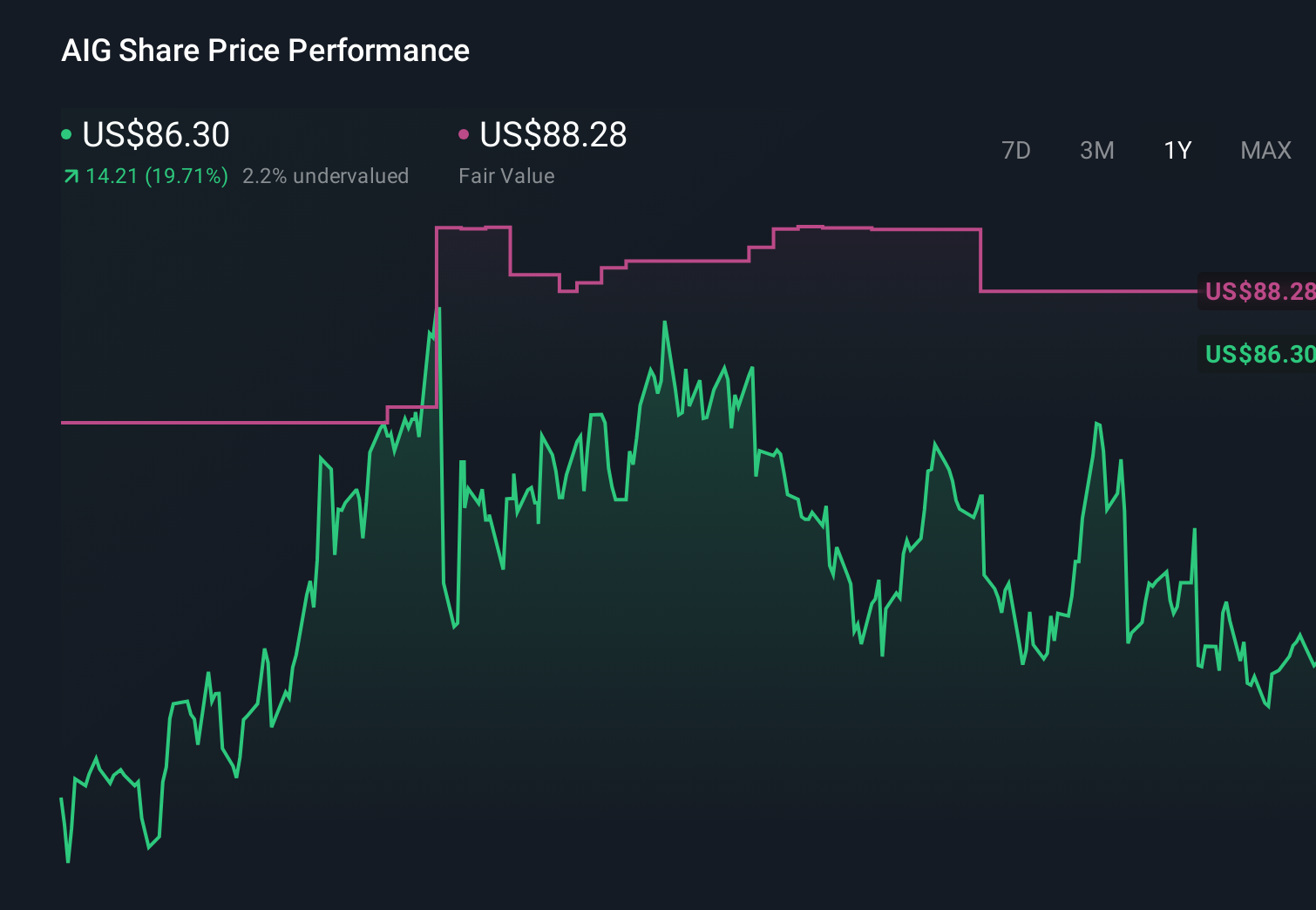Switch to the 7D time range

click(1016, 150)
